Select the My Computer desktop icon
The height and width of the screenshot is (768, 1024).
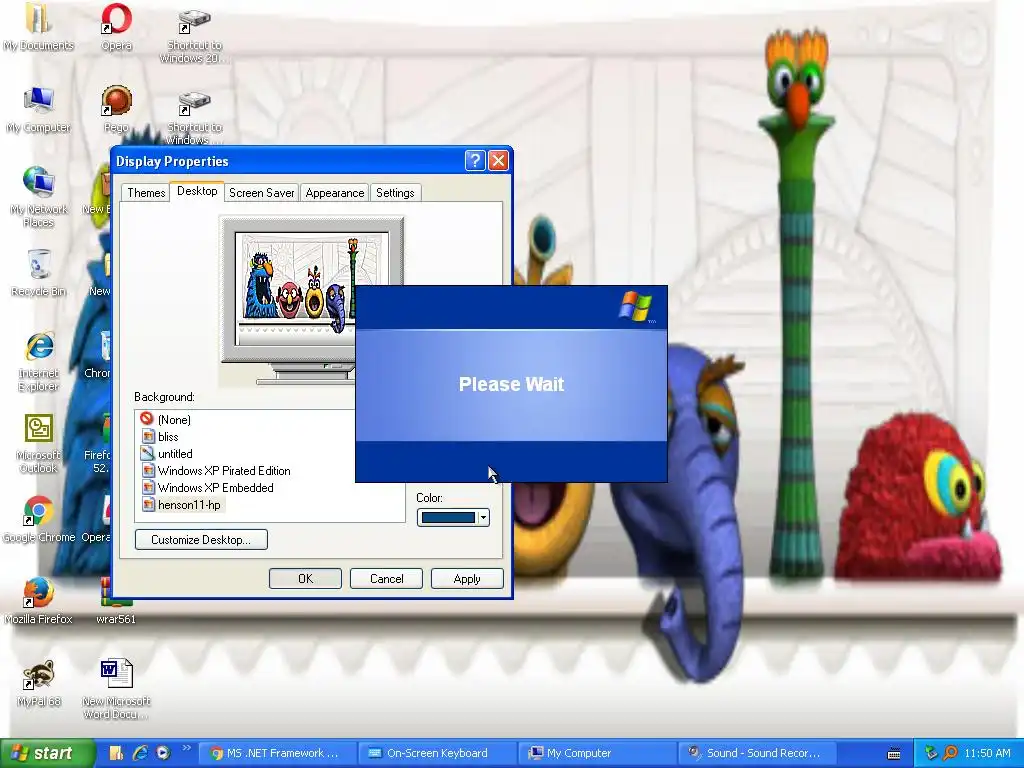(38, 110)
